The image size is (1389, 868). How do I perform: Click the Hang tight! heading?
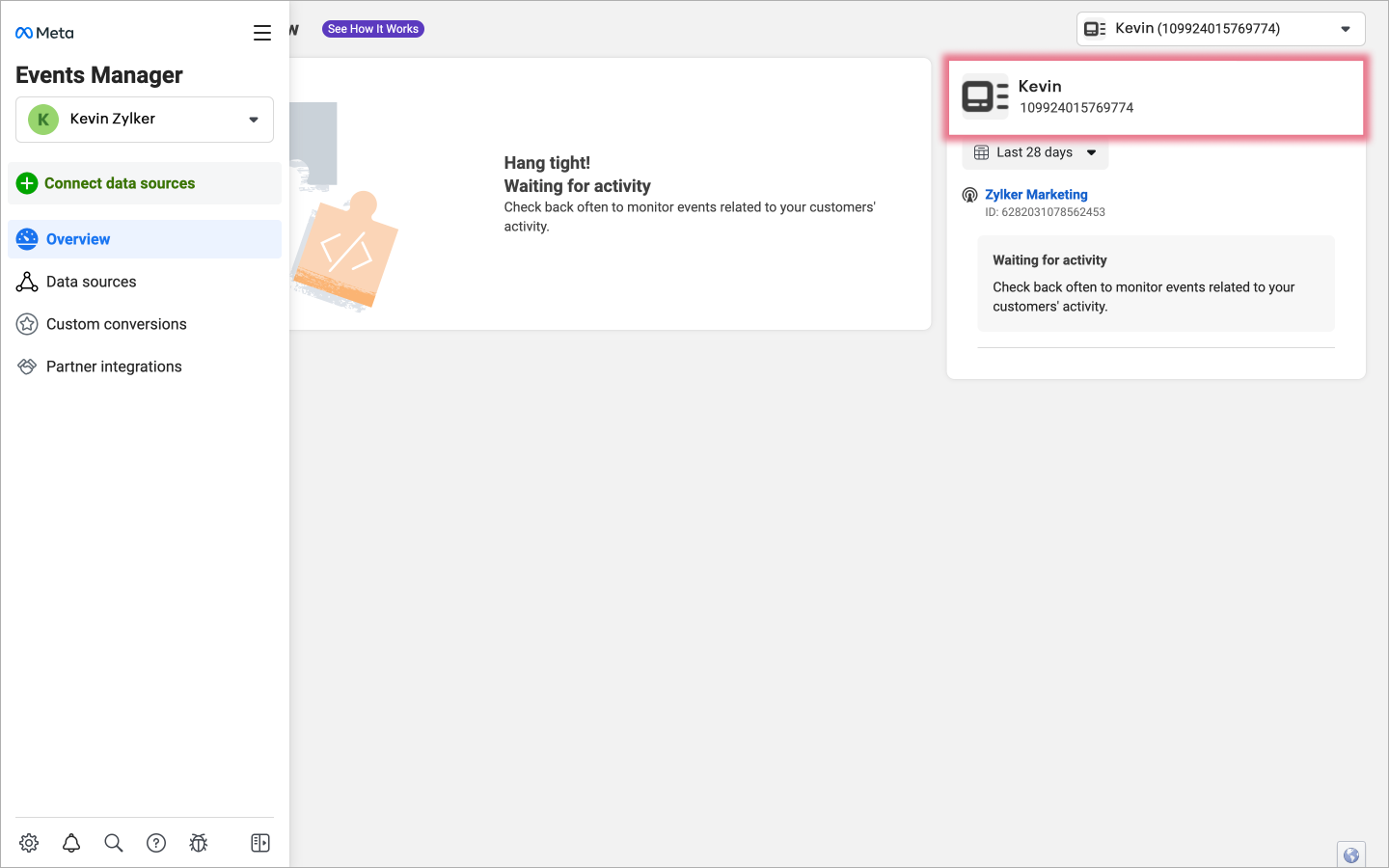[547, 163]
